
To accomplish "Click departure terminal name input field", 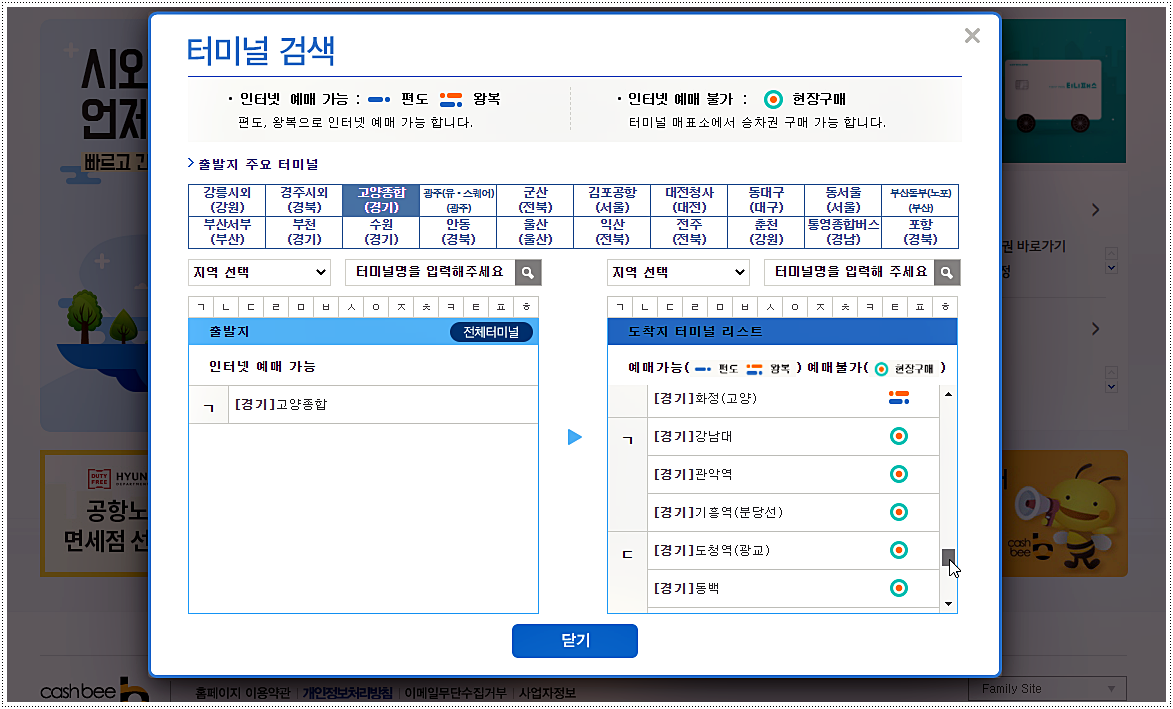I will coord(430,272).
